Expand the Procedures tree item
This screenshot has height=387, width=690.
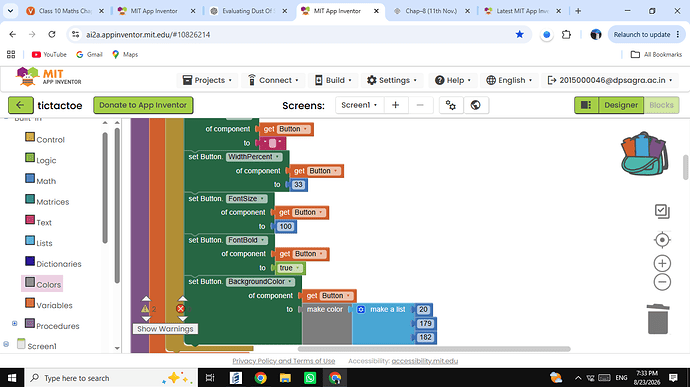15,324
